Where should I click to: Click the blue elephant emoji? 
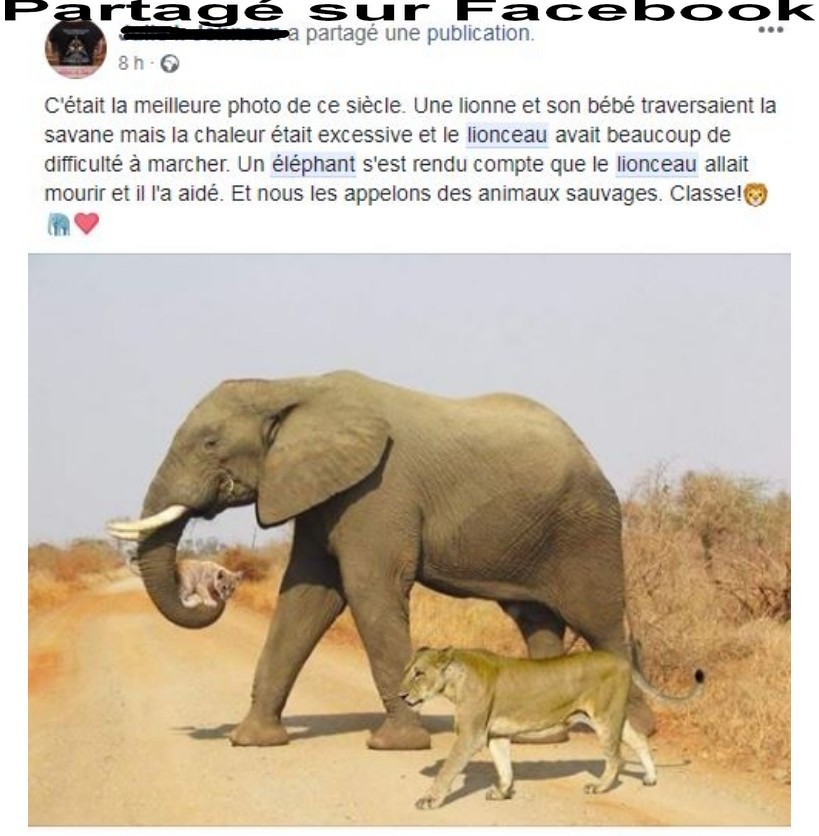59,224
